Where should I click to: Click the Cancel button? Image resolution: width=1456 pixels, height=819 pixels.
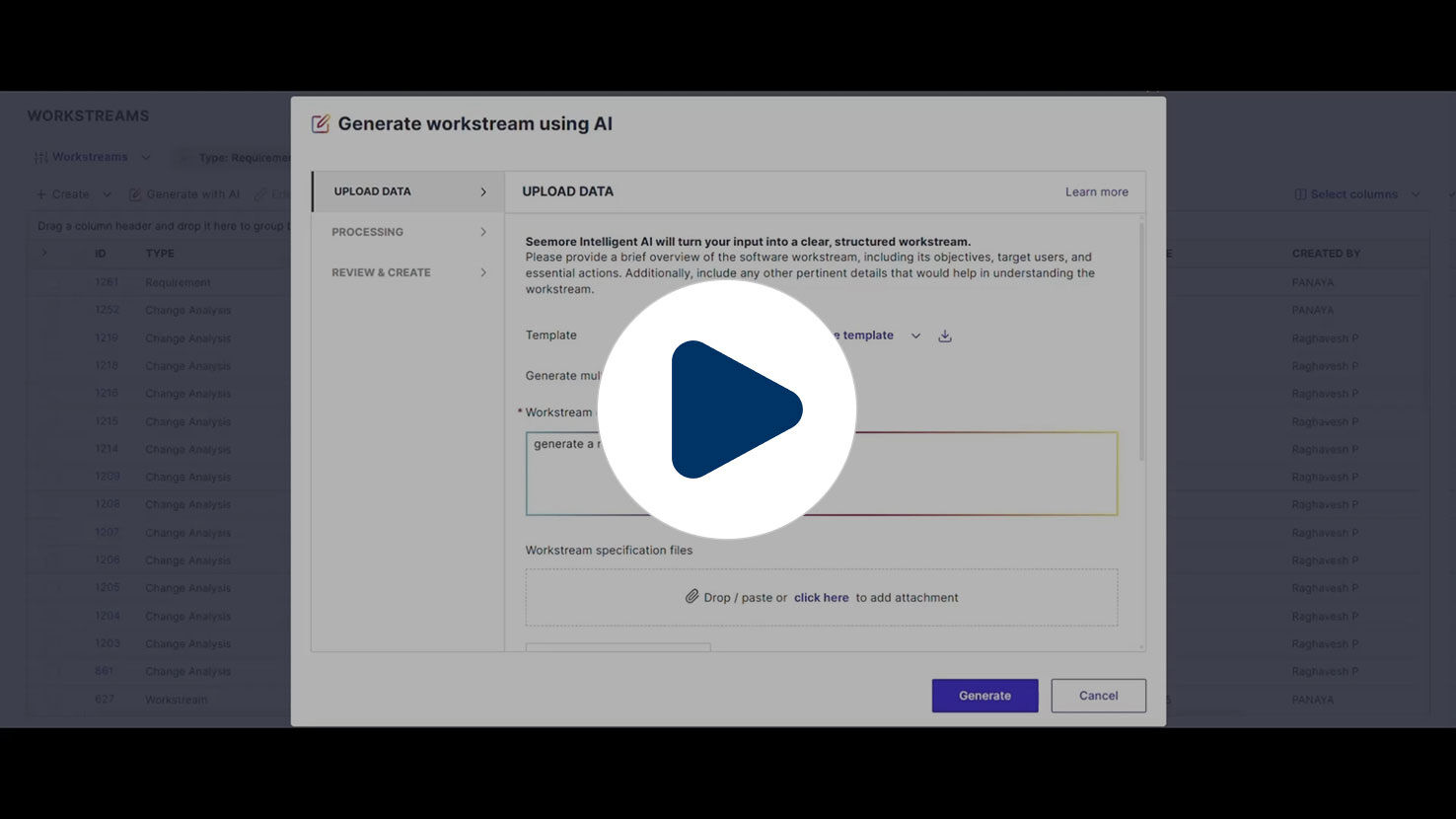tap(1098, 696)
